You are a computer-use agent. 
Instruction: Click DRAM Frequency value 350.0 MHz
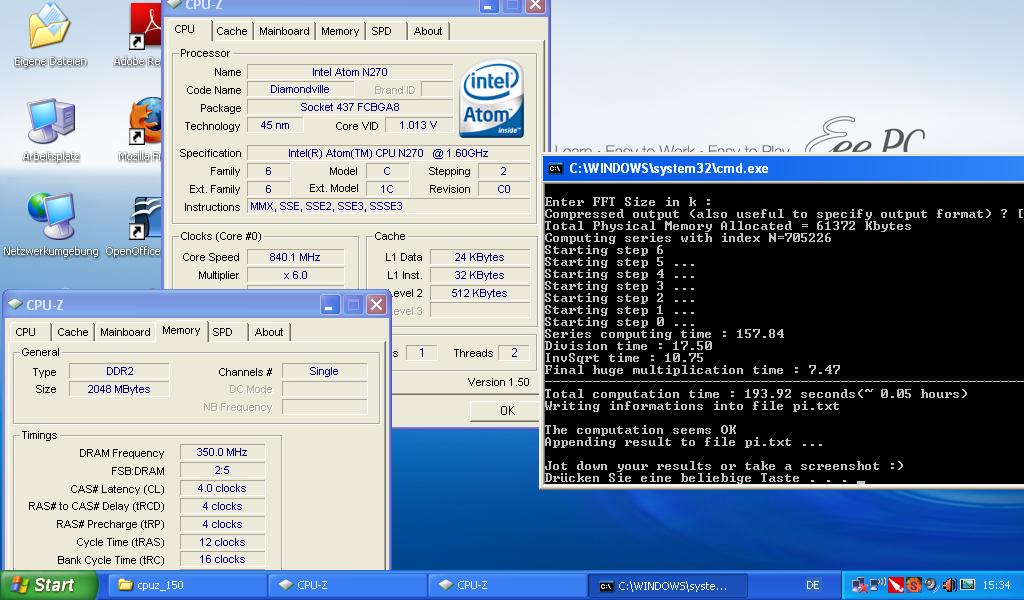click(222, 452)
